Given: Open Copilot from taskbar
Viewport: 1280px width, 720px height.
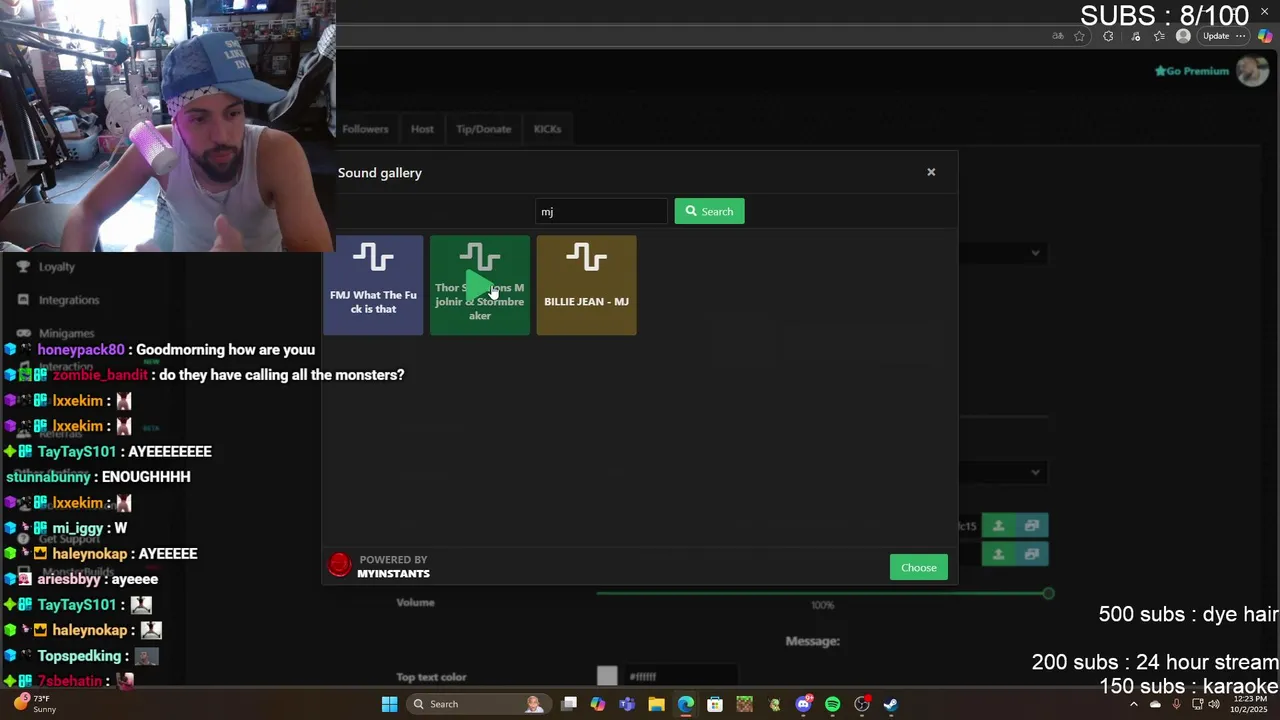Looking at the screenshot, I should pyautogui.click(x=598, y=704).
